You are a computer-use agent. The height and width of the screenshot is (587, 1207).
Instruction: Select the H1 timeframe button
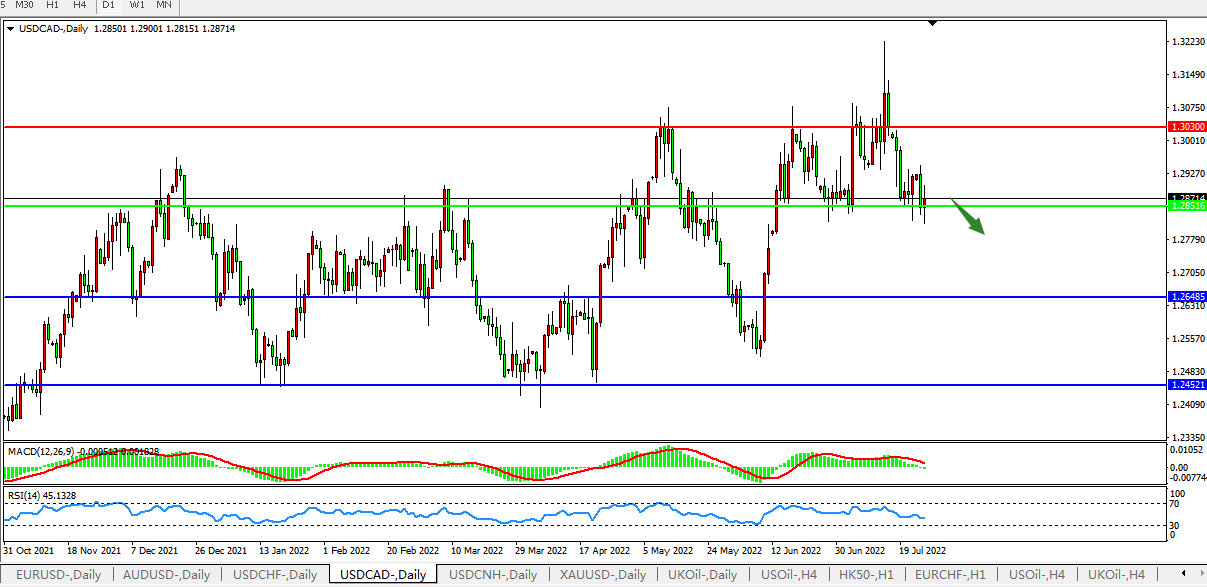click(53, 5)
